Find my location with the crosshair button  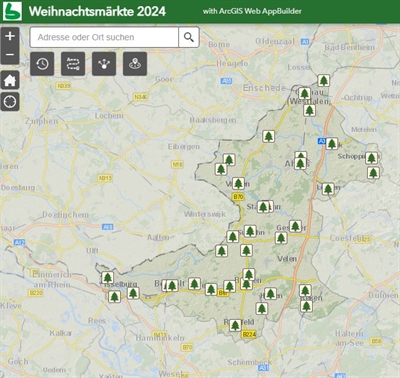coord(10,102)
